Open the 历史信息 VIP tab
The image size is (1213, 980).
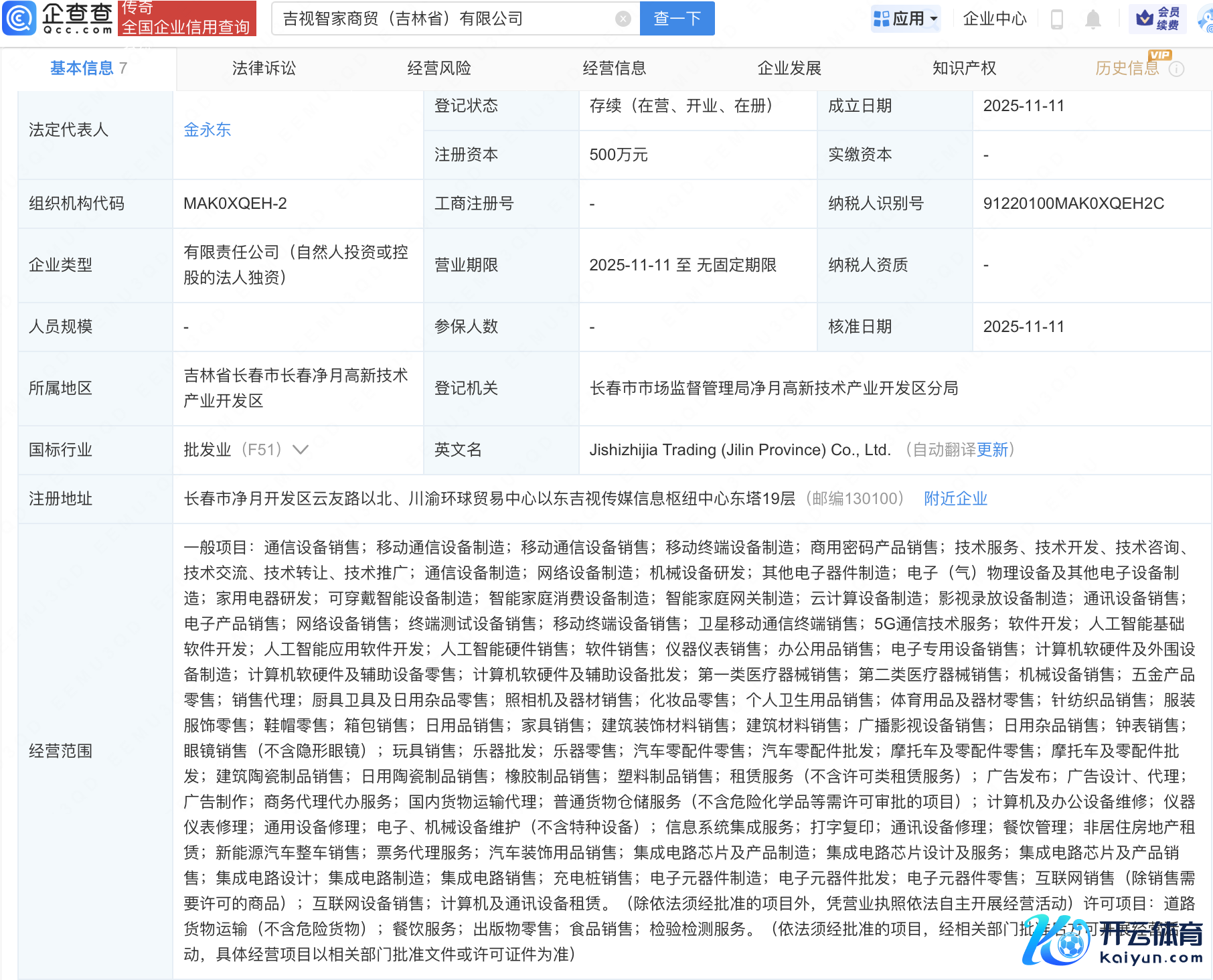(x=1127, y=68)
